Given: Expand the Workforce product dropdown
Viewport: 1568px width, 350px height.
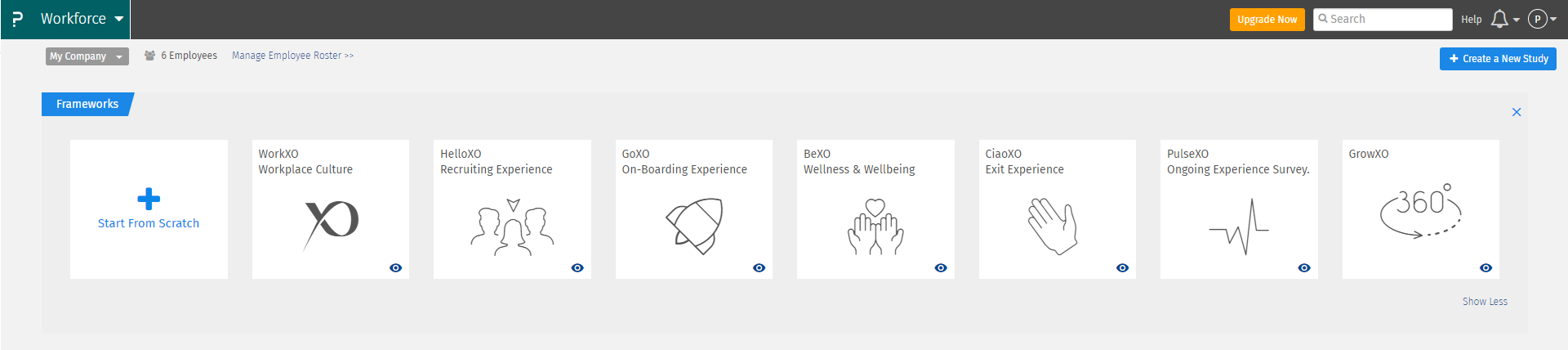Looking at the screenshot, I should click(82, 19).
